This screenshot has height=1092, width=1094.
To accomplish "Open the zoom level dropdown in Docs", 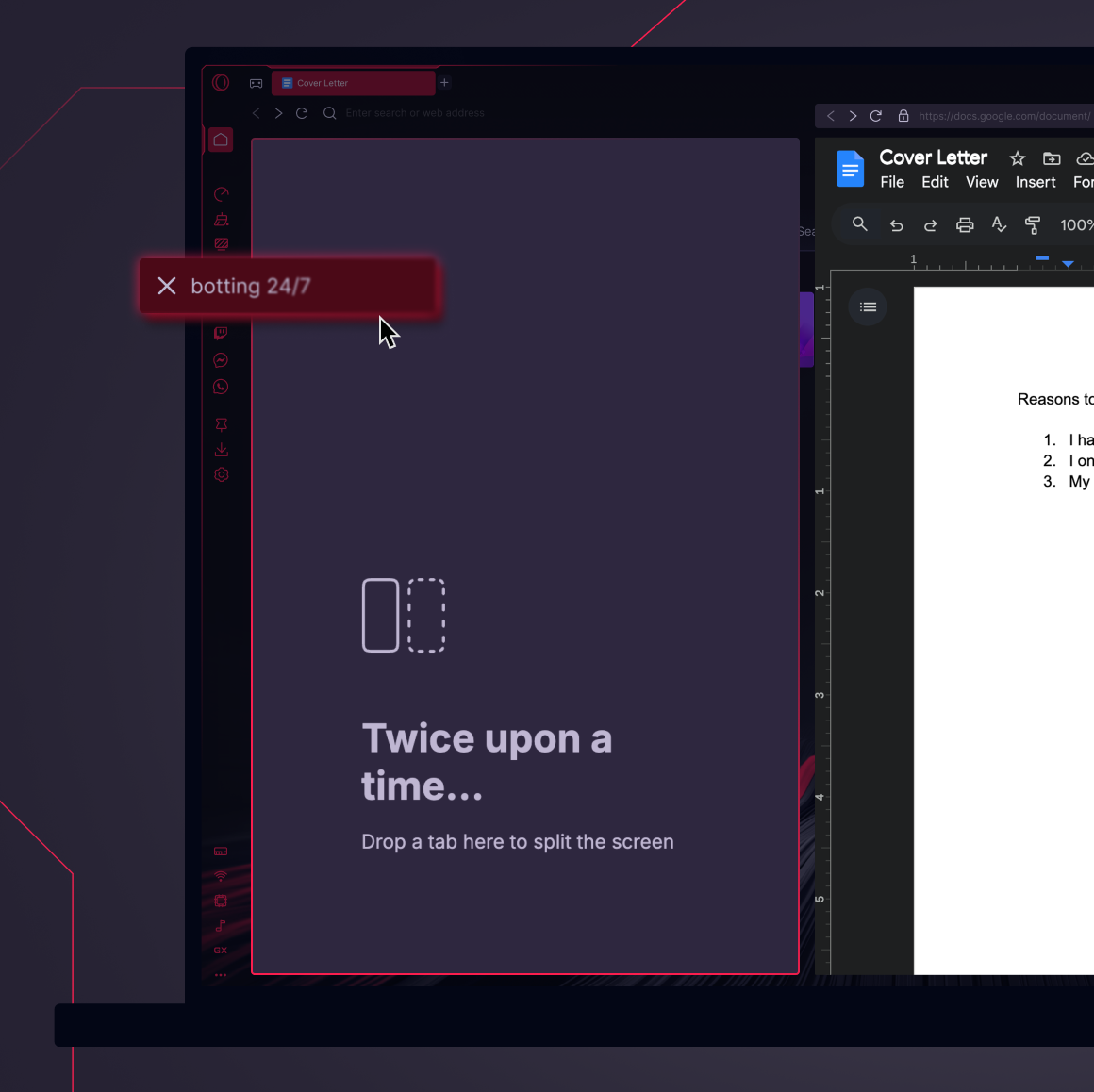I will [x=1078, y=224].
